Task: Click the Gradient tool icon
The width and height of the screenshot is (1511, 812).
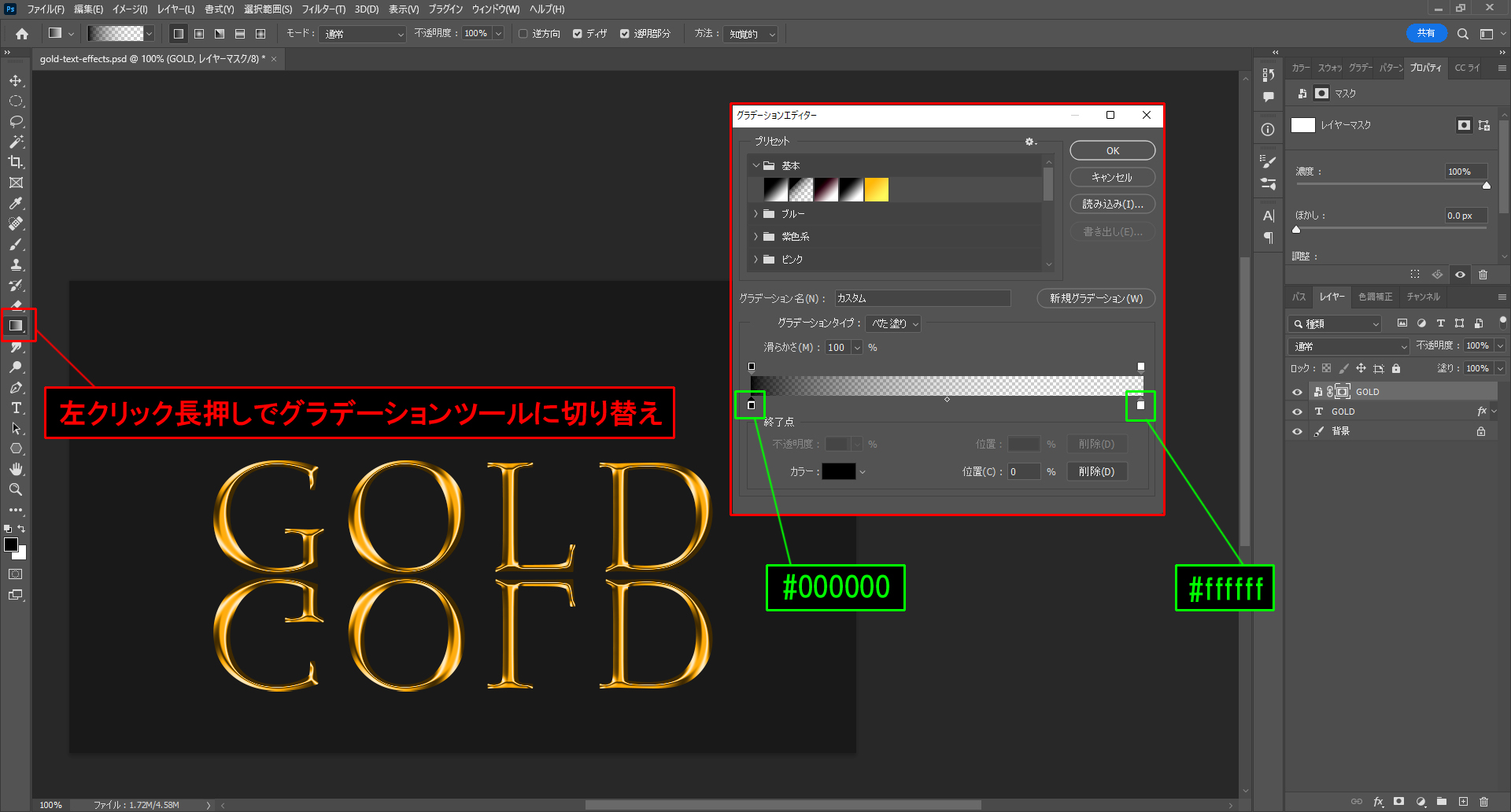Action: tap(16, 326)
